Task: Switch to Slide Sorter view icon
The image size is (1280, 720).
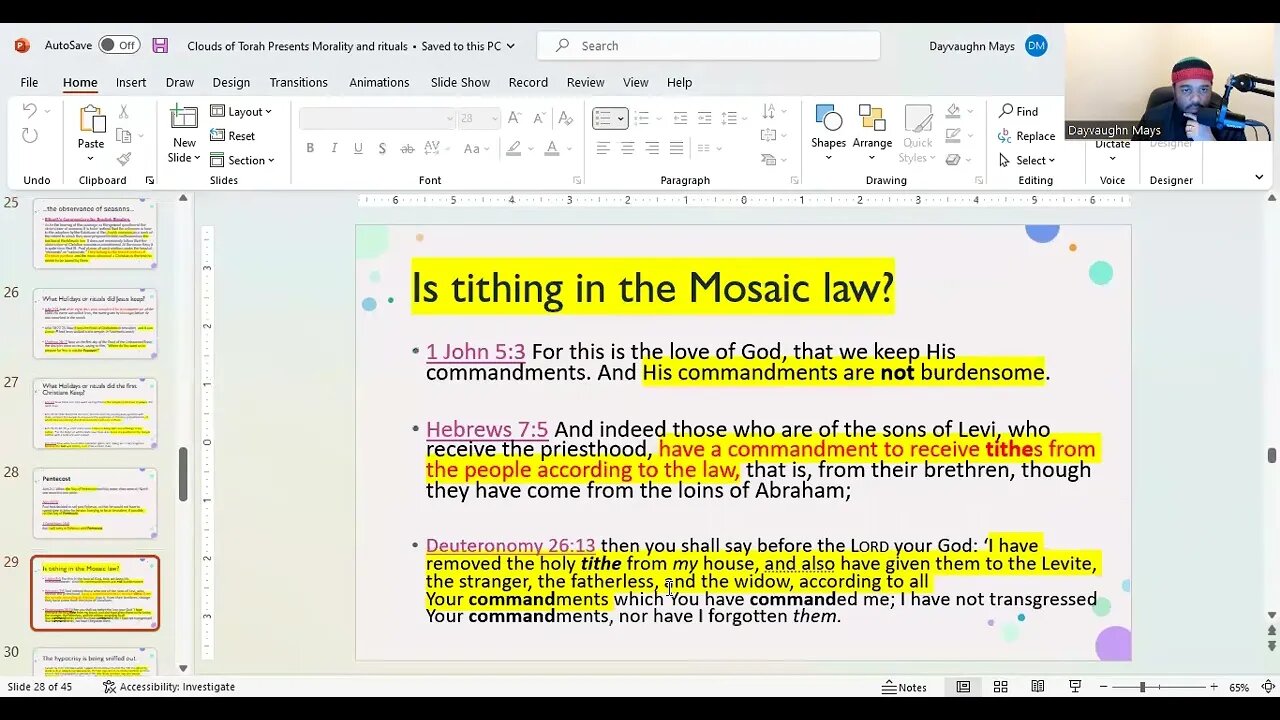Action: point(1000,687)
